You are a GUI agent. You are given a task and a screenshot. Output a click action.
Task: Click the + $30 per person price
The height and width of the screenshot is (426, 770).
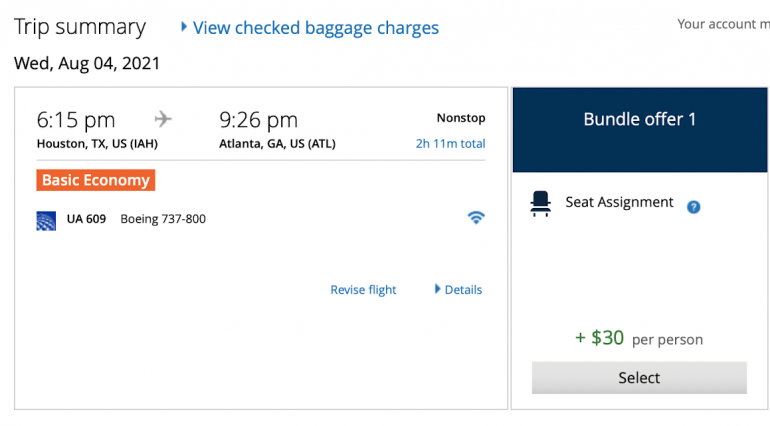639,338
